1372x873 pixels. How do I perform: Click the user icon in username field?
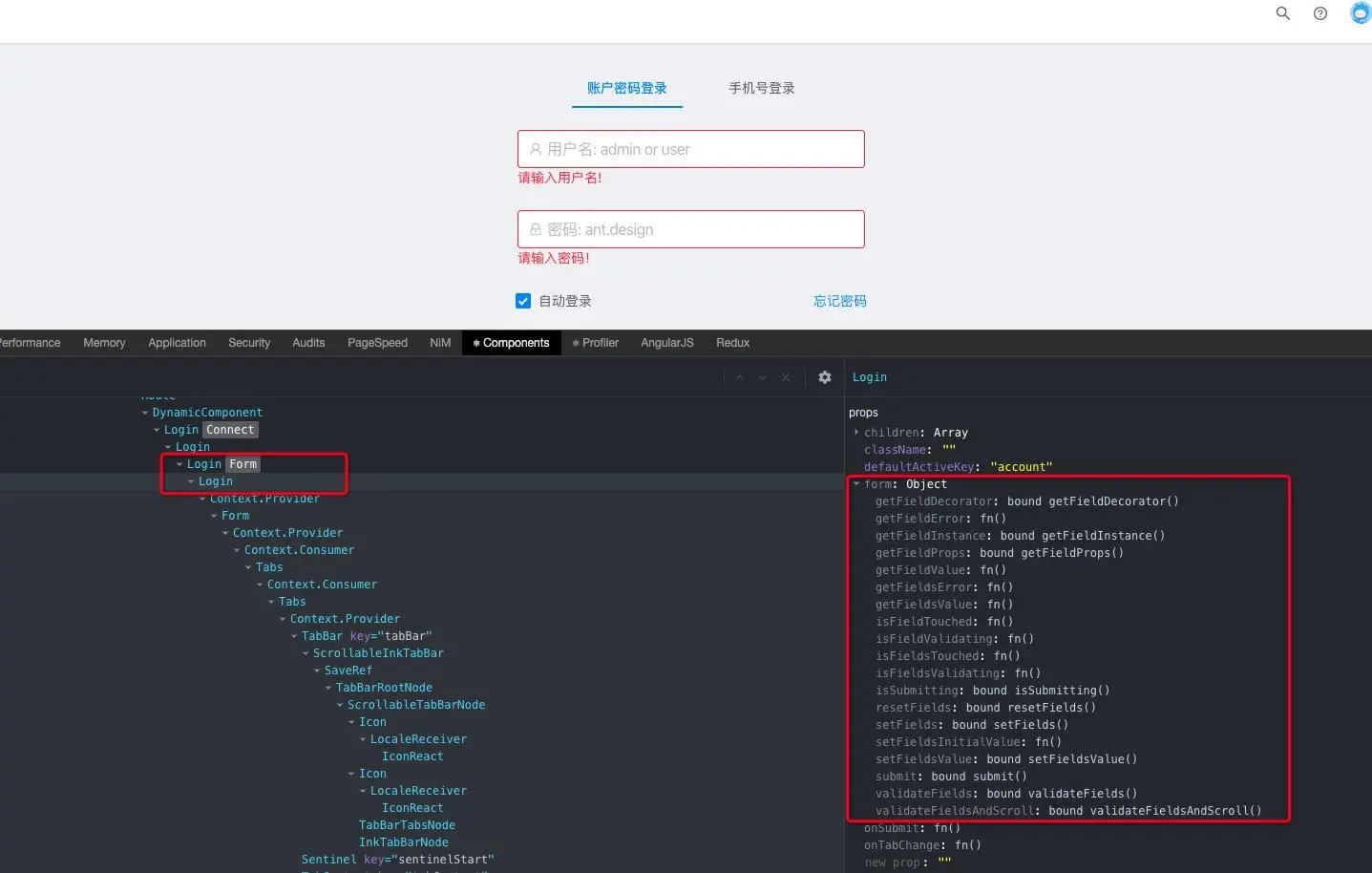pyautogui.click(x=536, y=149)
